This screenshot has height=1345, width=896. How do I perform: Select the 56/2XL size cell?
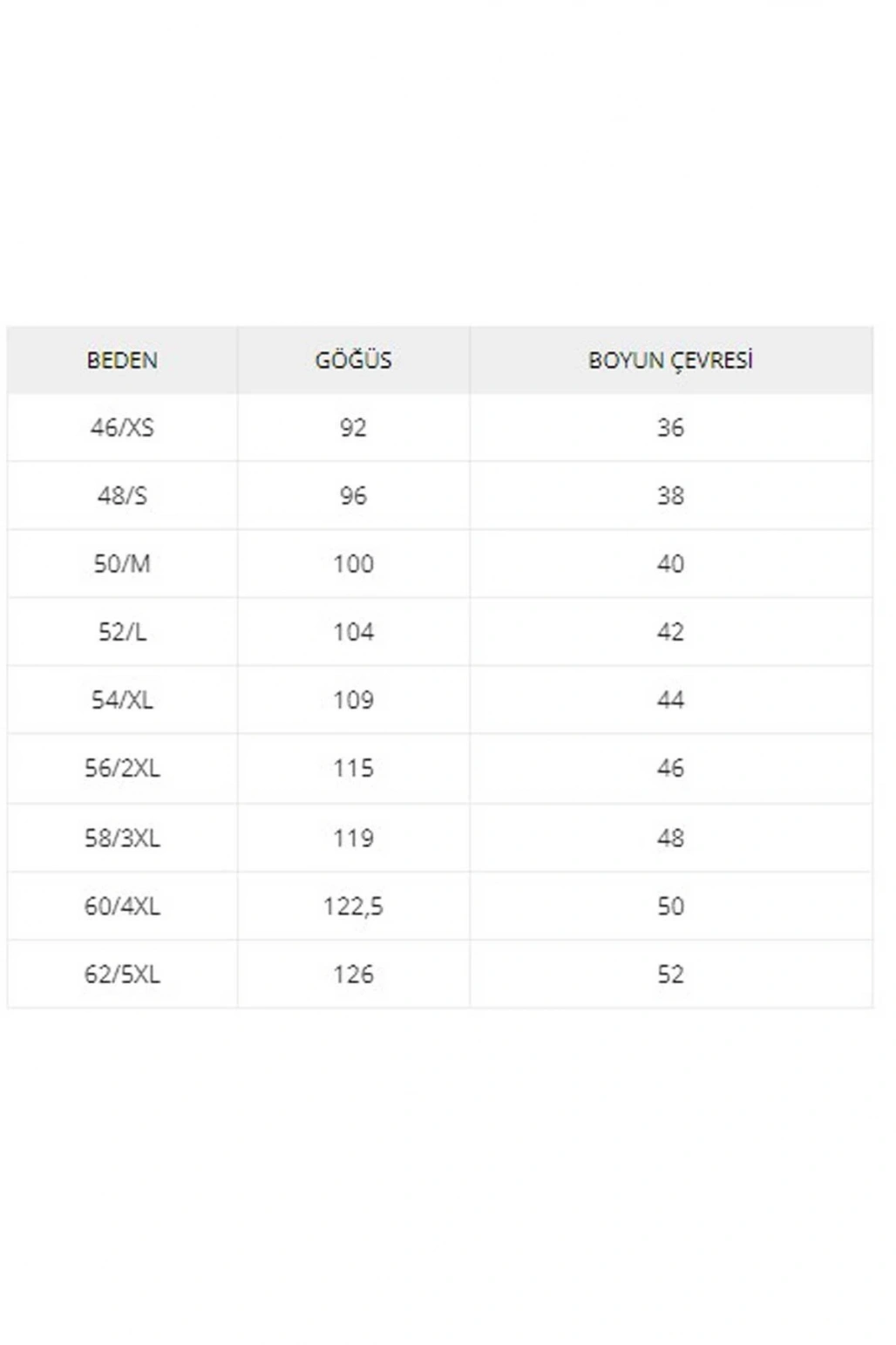click(x=122, y=768)
